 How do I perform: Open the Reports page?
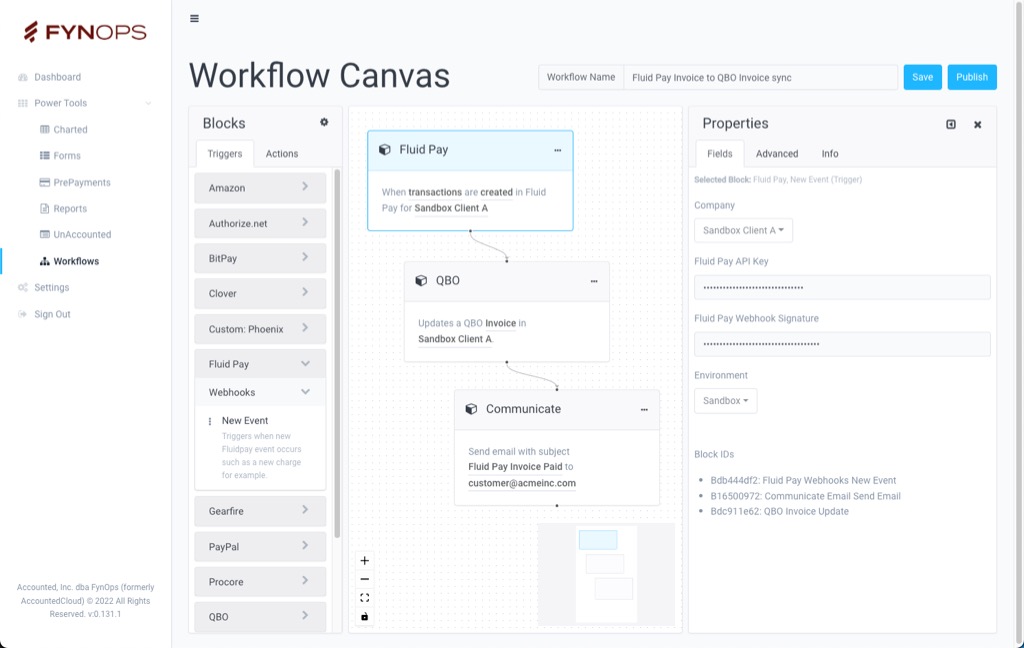click(x=70, y=208)
